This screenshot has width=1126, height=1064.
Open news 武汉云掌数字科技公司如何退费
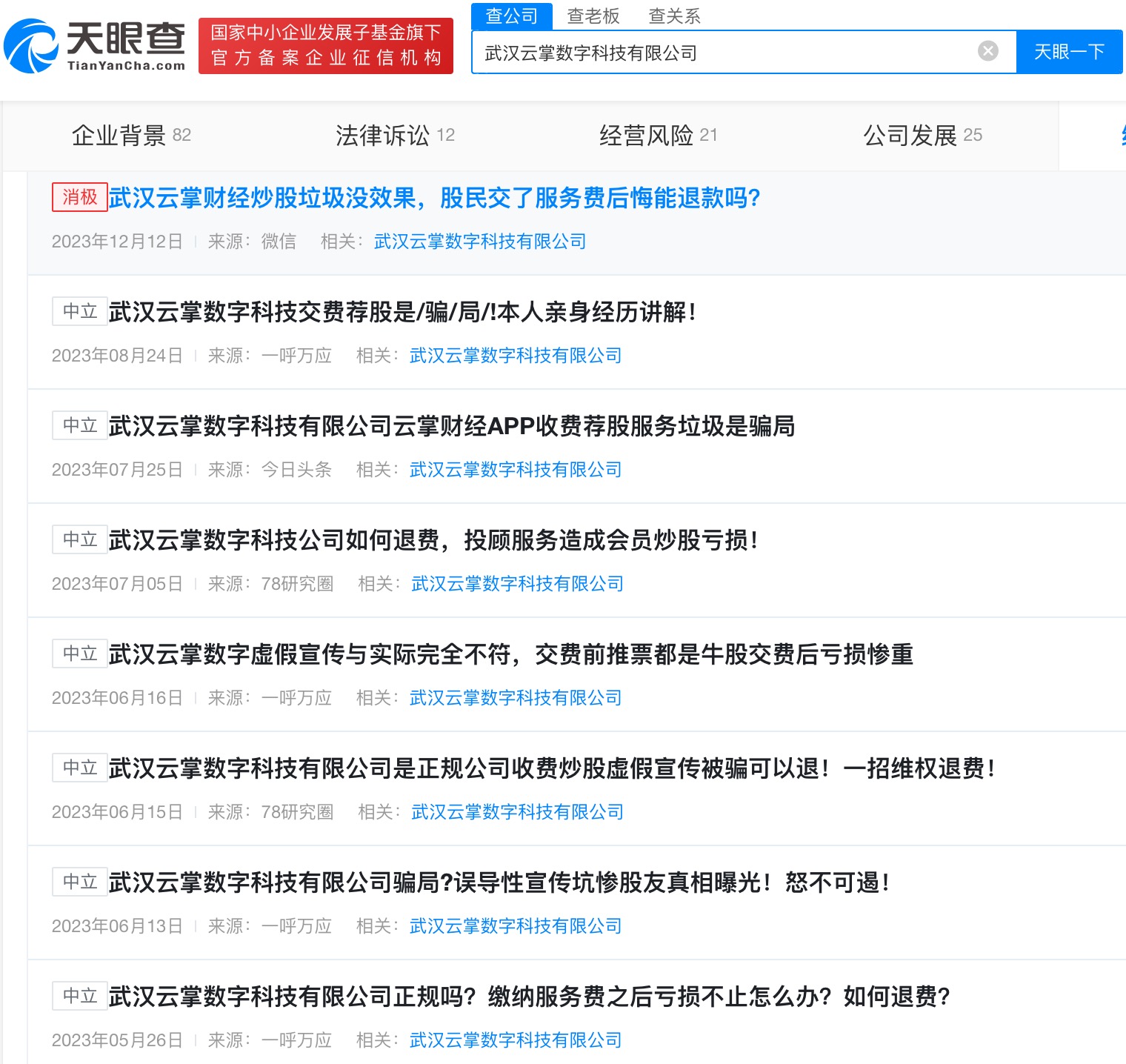pos(433,540)
